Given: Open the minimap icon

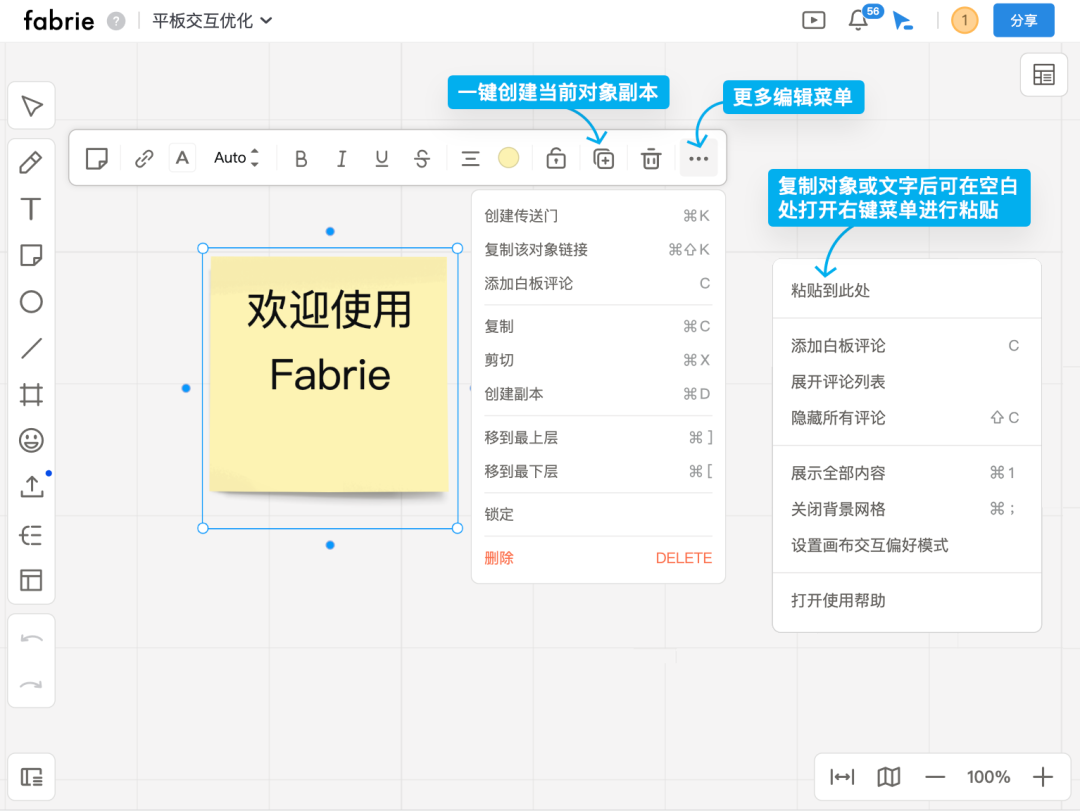Looking at the screenshot, I should (x=889, y=777).
